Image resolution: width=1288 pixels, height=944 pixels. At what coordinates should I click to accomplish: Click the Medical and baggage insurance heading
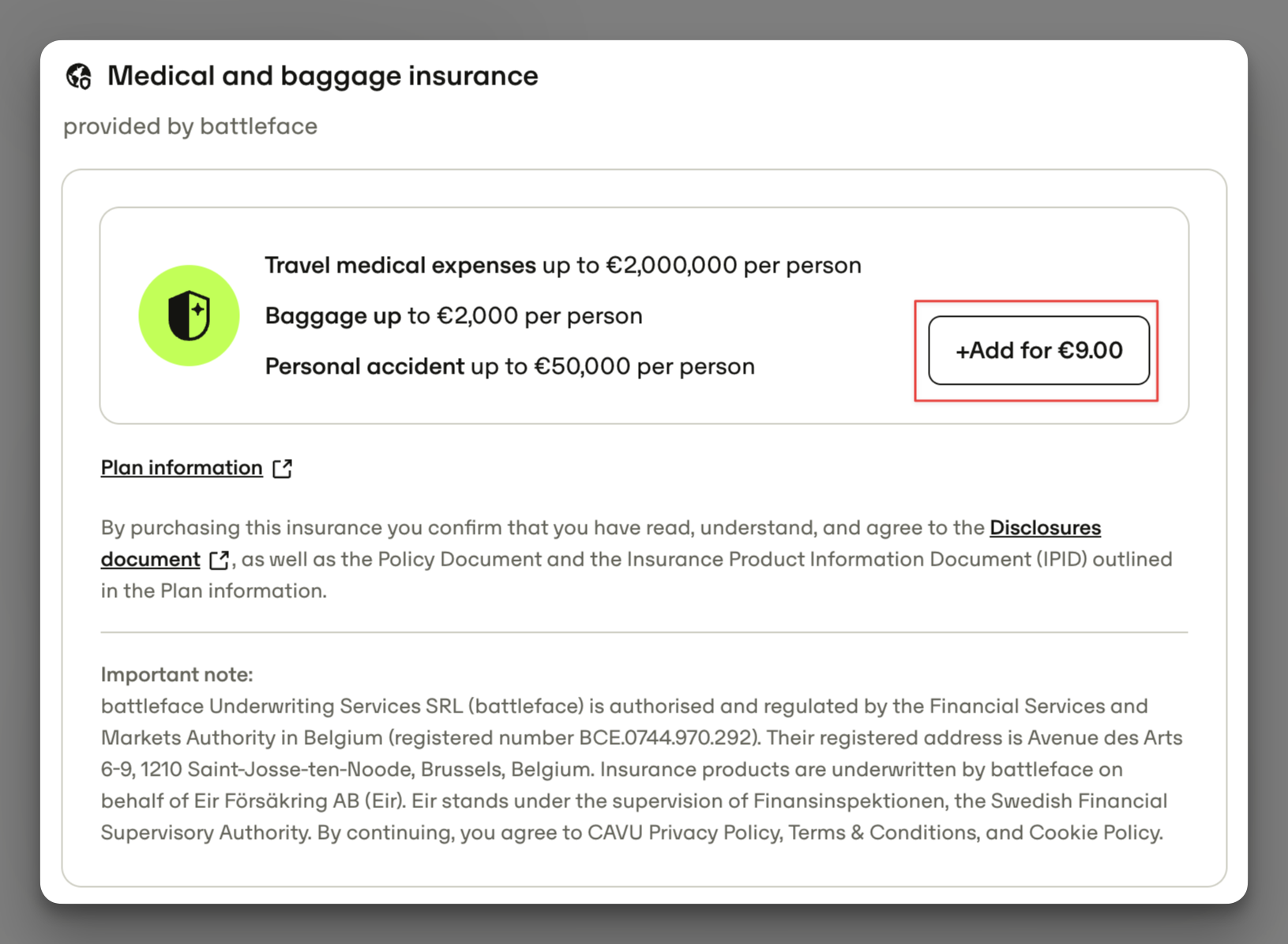(322, 76)
